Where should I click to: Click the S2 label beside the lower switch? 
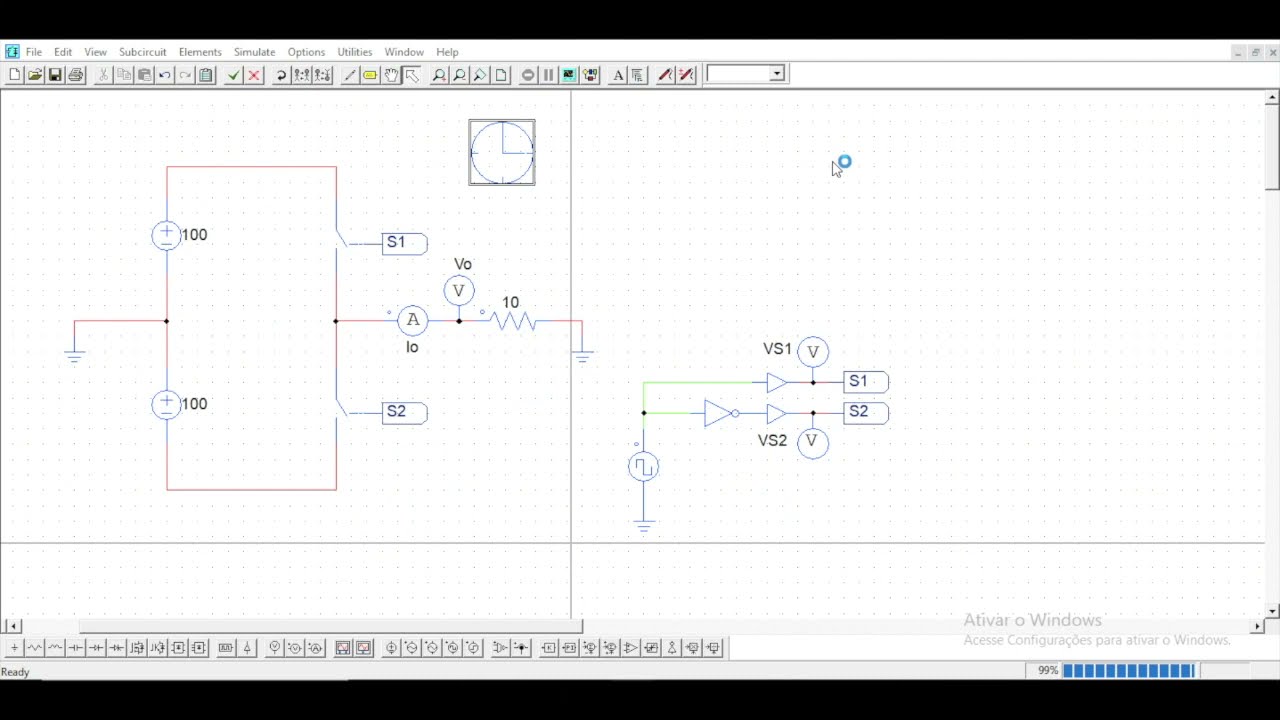click(404, 413)
